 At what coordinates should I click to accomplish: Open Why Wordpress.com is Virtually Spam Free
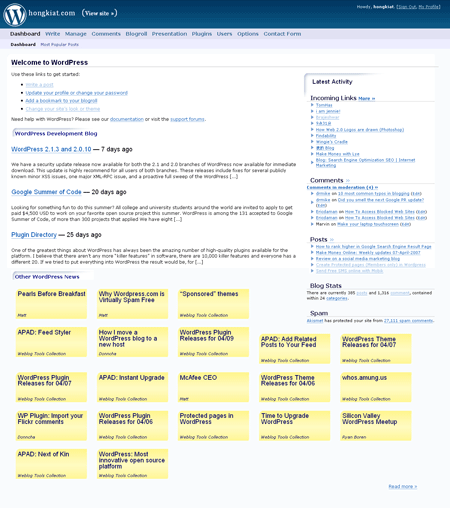click(x=132, y=304)
